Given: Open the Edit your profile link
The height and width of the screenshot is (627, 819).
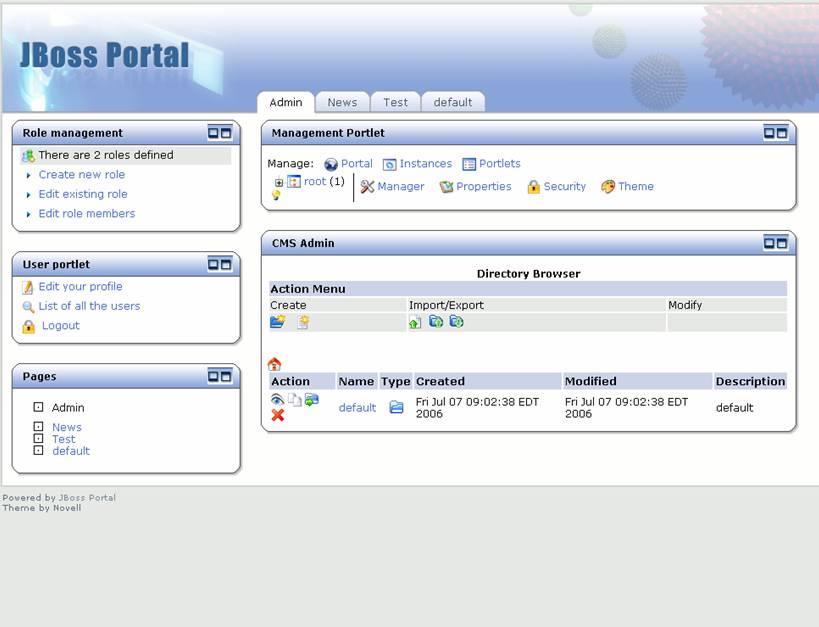Looking at the screenshot, I should tap(80, 286).
